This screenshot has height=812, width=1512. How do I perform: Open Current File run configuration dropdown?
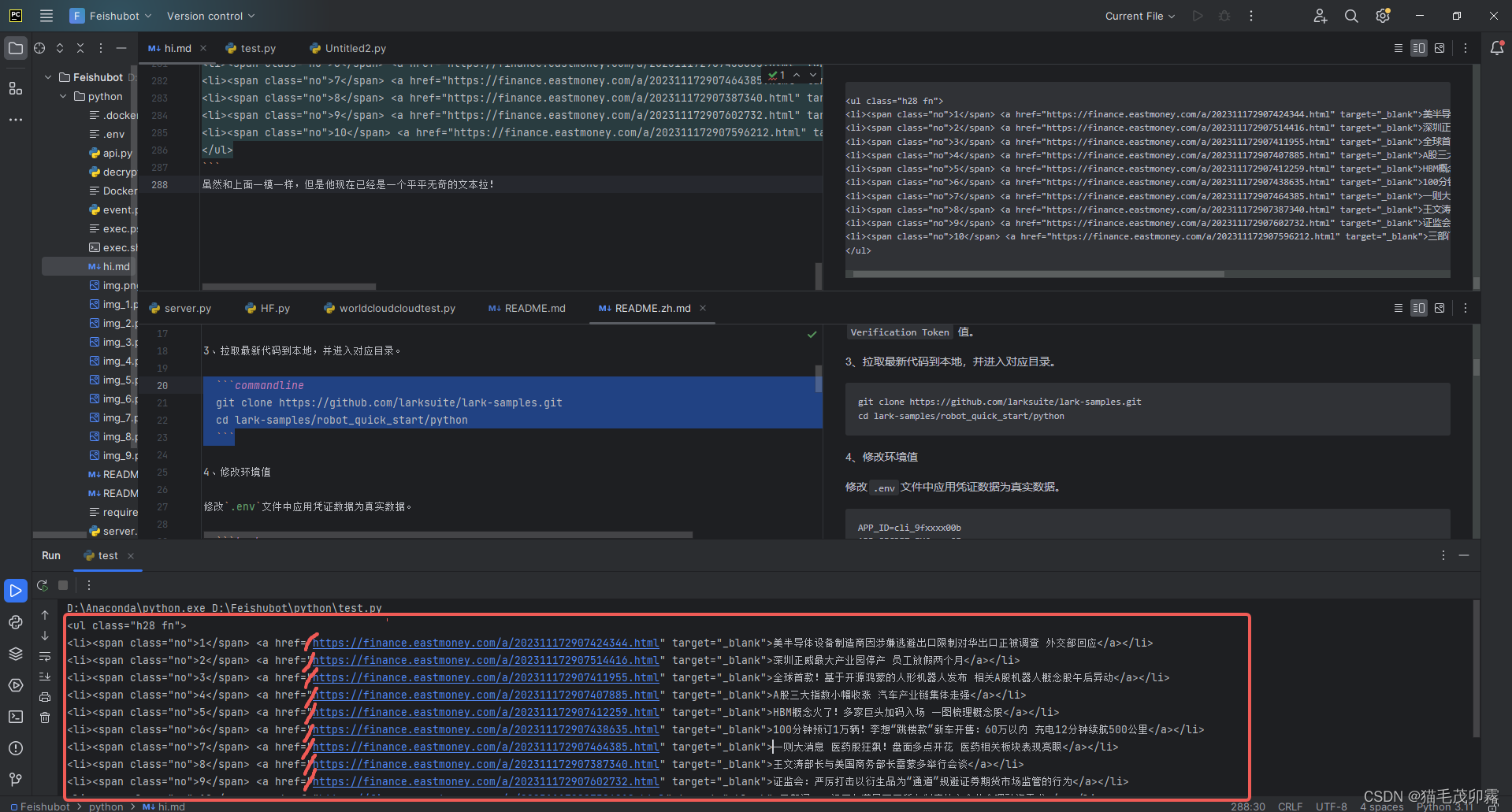(1140, 16)
